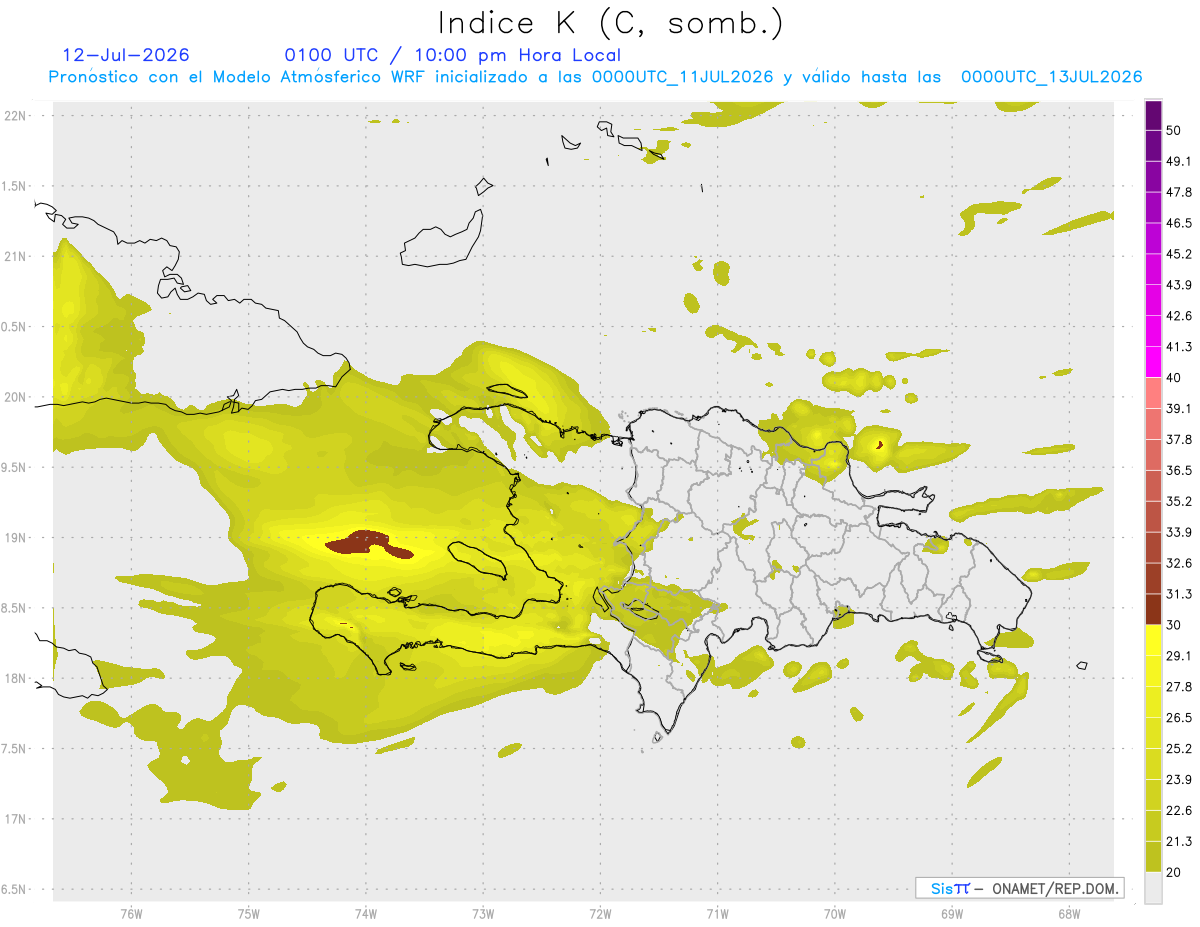The height and width of the screenshot is (927, 1200).
Task: Click the 'Pronóstico con el Modelo Atmósferico WRF' line
Action: [x=595, y=77]
